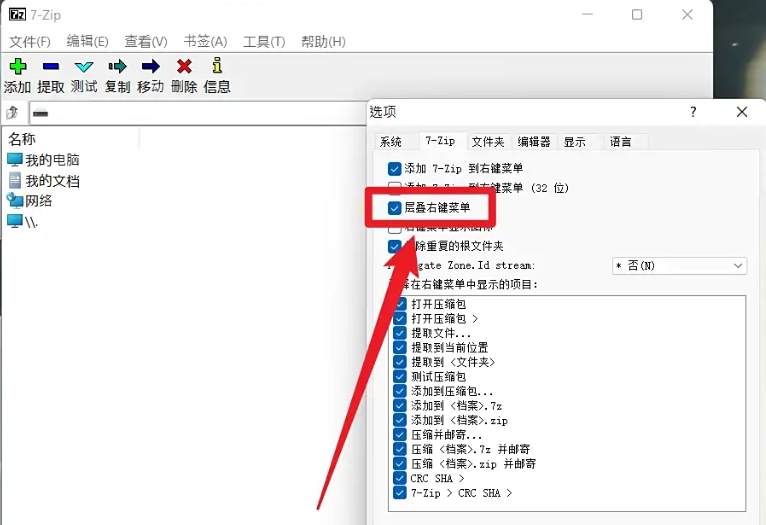
Task: Click the green Add (添加) toolbar icon
Action: pos(18,66)
